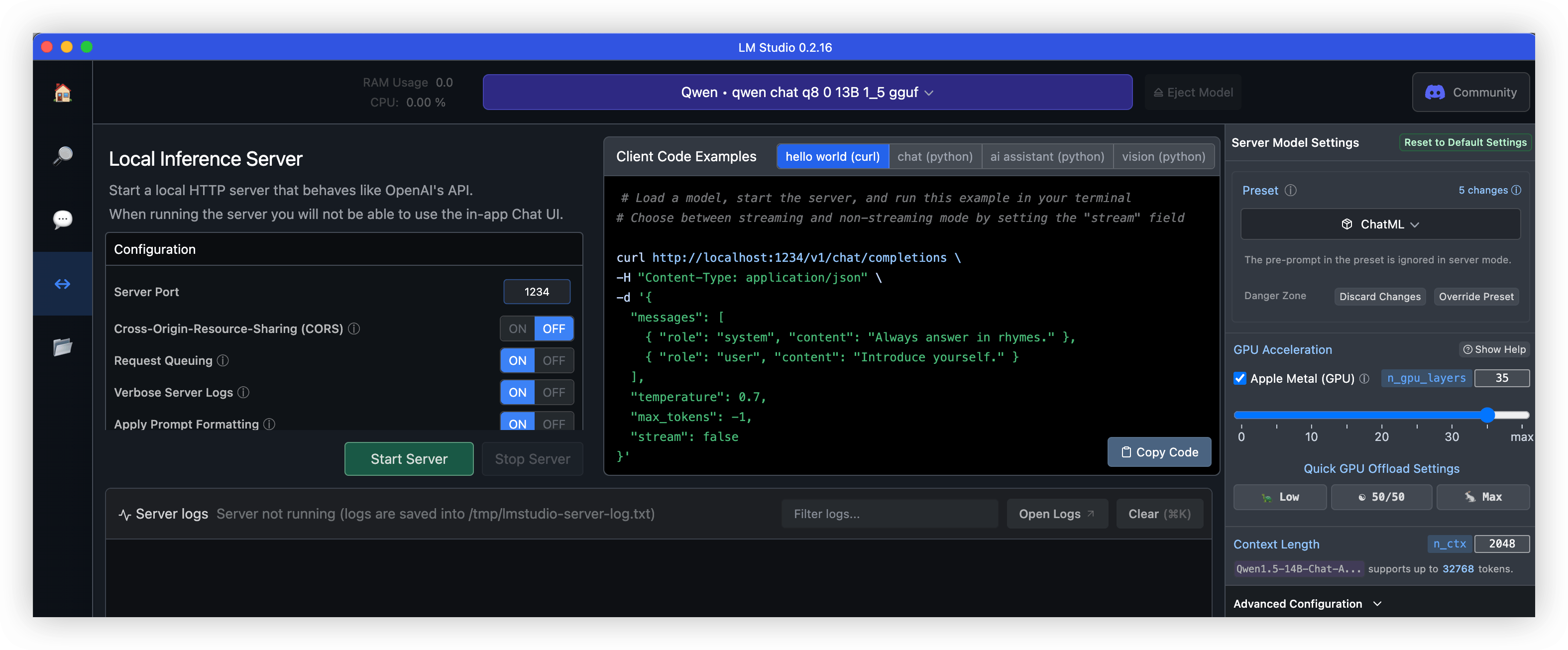Select the Local Server sidebar icon
The height and width of the screenshot is (650, 1568).
[63, 284]
